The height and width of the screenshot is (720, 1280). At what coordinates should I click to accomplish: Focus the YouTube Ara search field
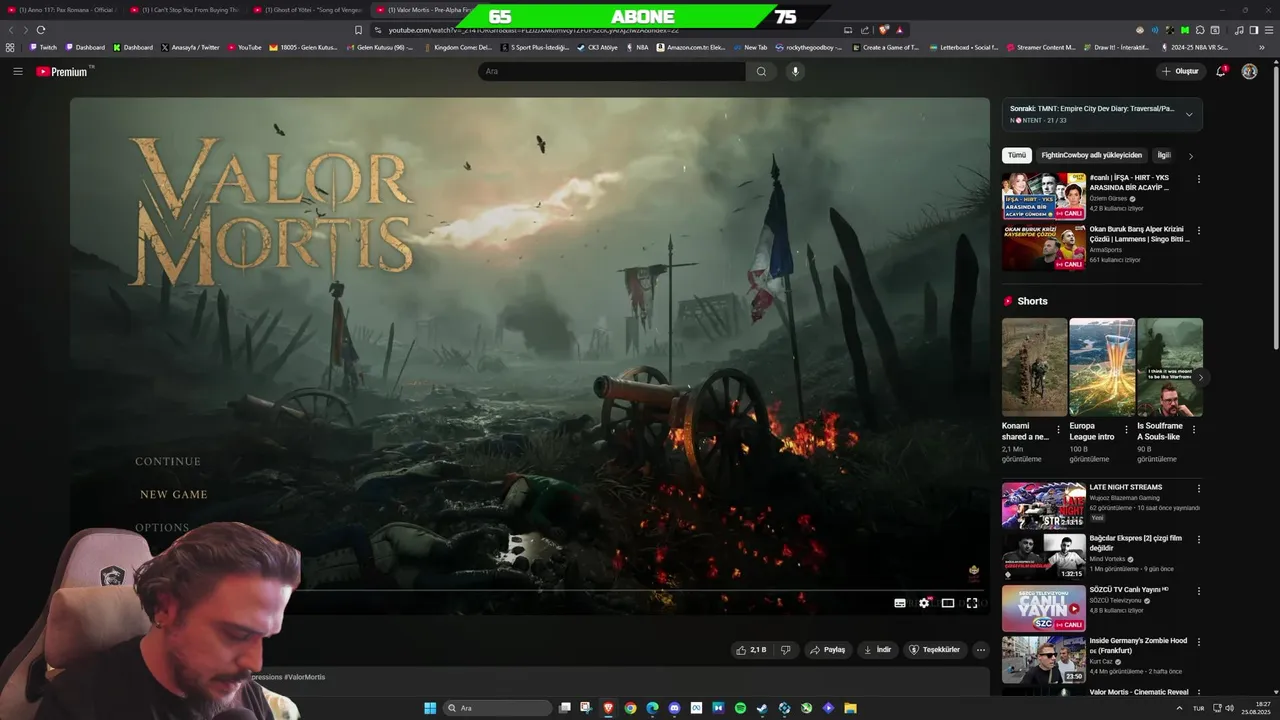tap(611, 71)
